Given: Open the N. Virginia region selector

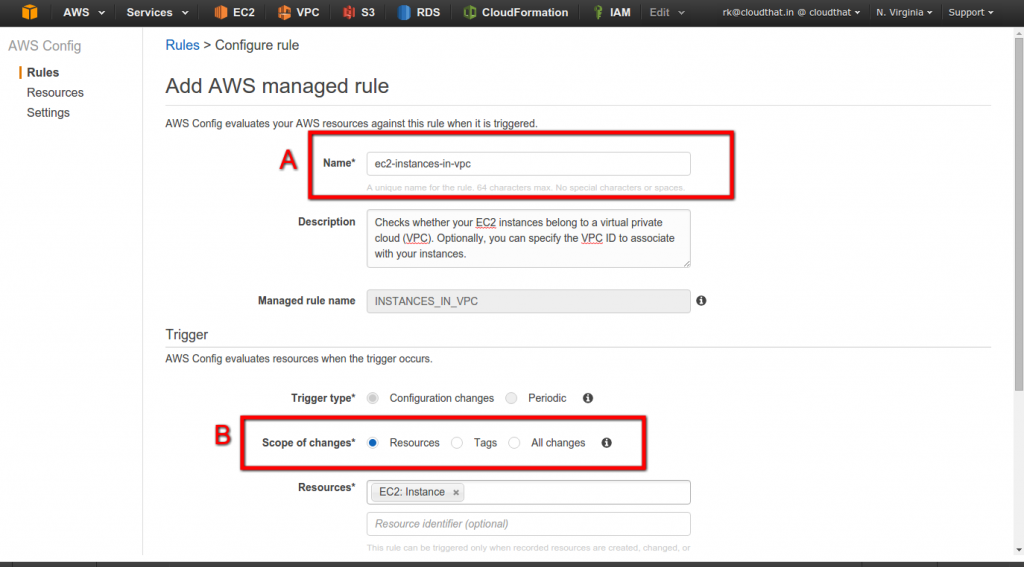Looking at the screenshot, I should pyautogui.click(x=904, y=12).
